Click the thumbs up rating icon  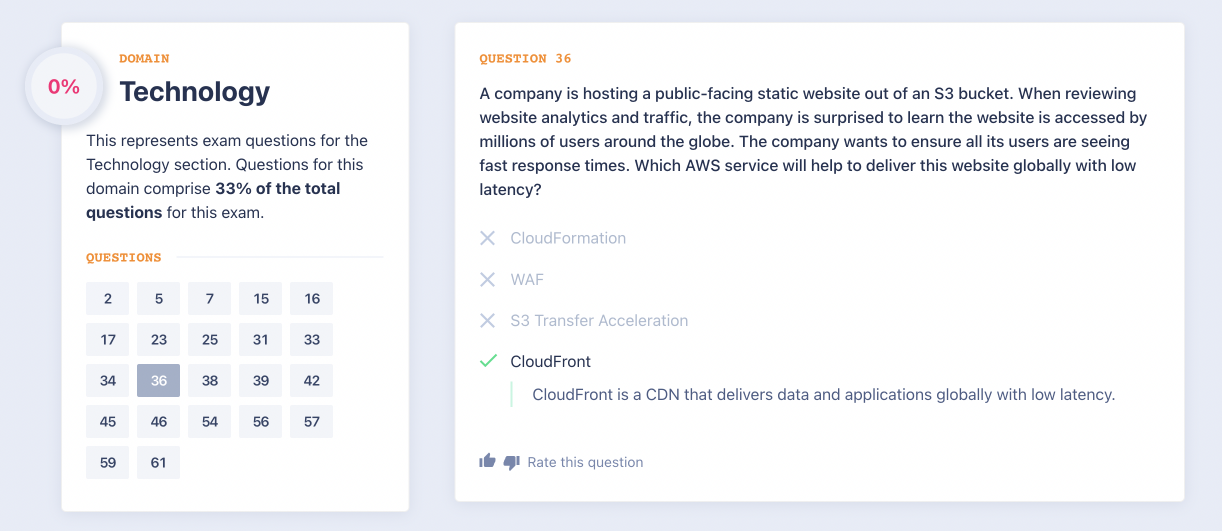pos(487,461)
